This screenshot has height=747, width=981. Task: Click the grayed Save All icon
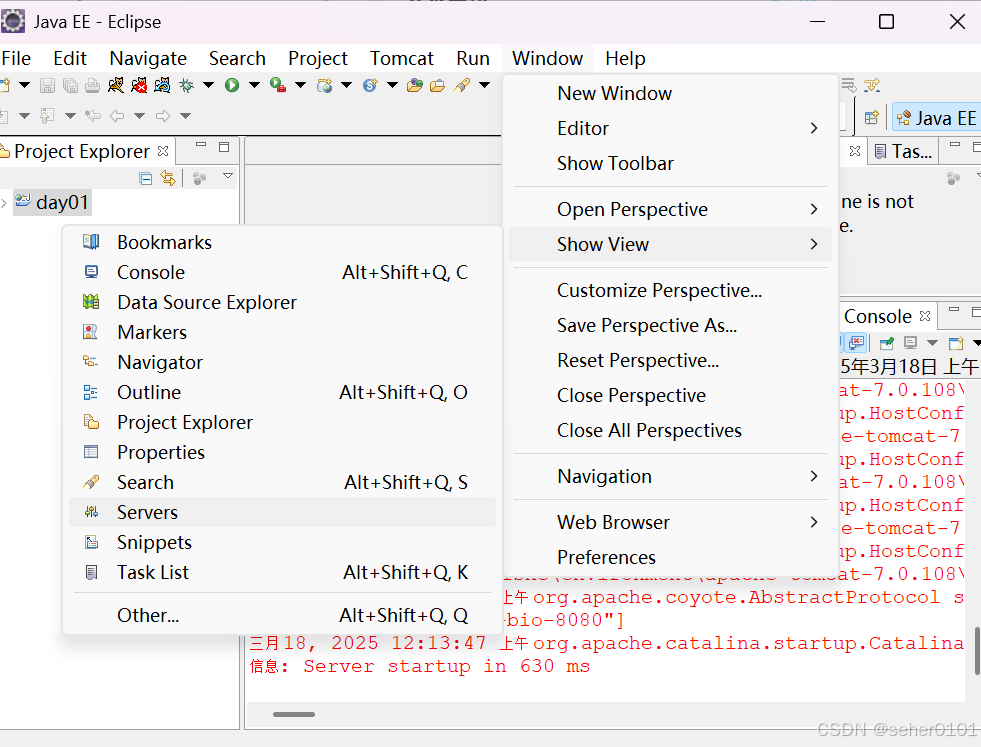click(x=70, y=84)
